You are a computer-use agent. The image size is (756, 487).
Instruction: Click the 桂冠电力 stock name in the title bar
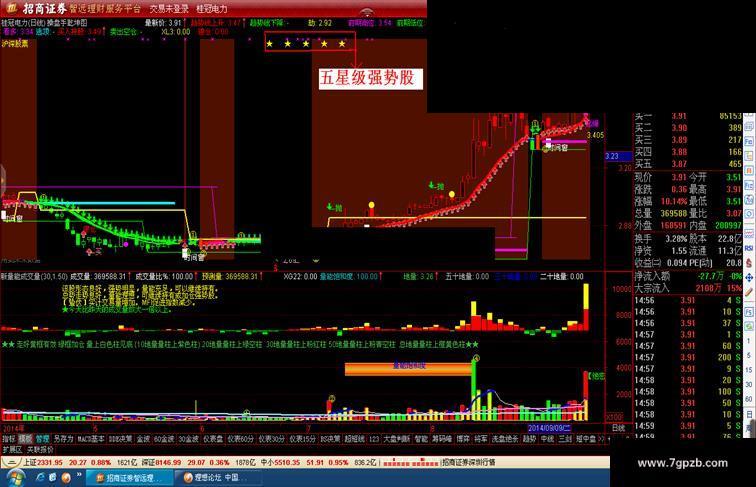[212, 9]
